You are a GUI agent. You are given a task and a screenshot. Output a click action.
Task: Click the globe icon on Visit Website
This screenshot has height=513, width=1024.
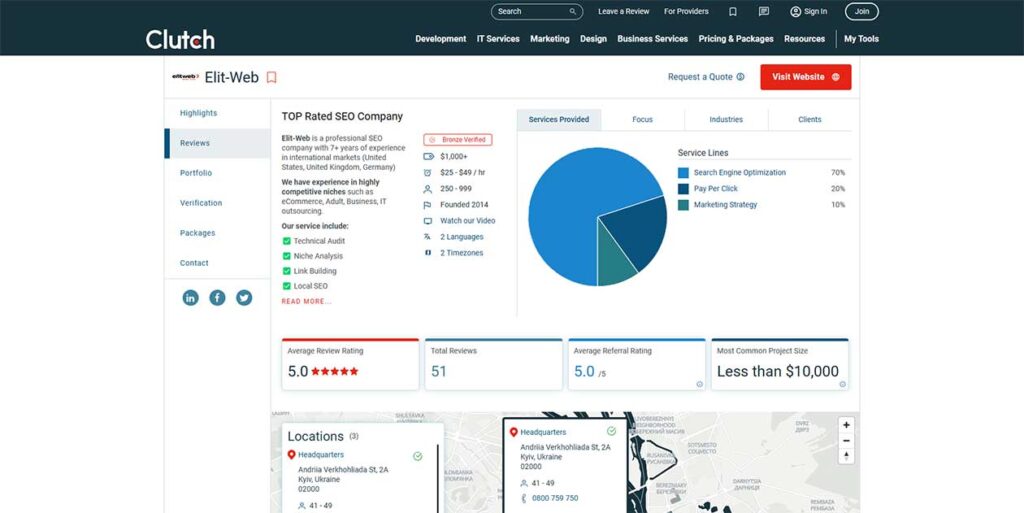(x=836, y=77)
